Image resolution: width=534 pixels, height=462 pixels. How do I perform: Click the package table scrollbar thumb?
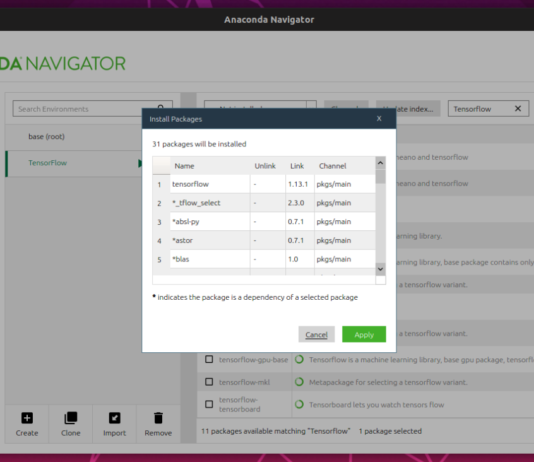coord(380,176)
